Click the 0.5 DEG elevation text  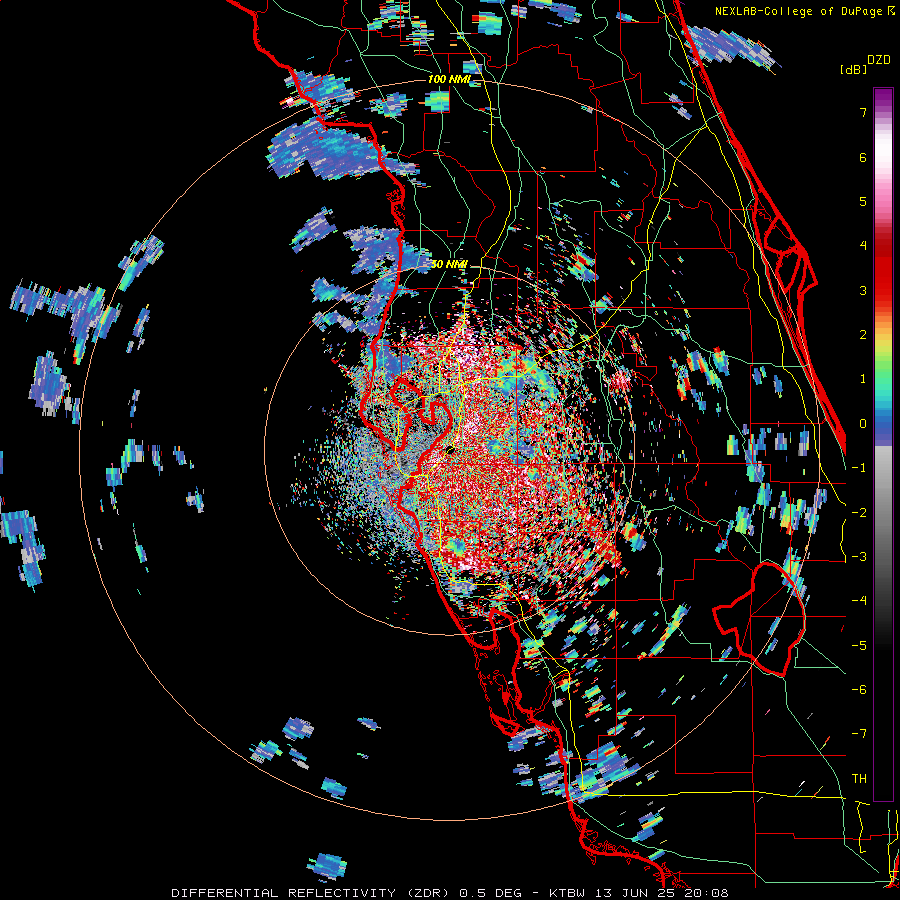pos(490,893)
